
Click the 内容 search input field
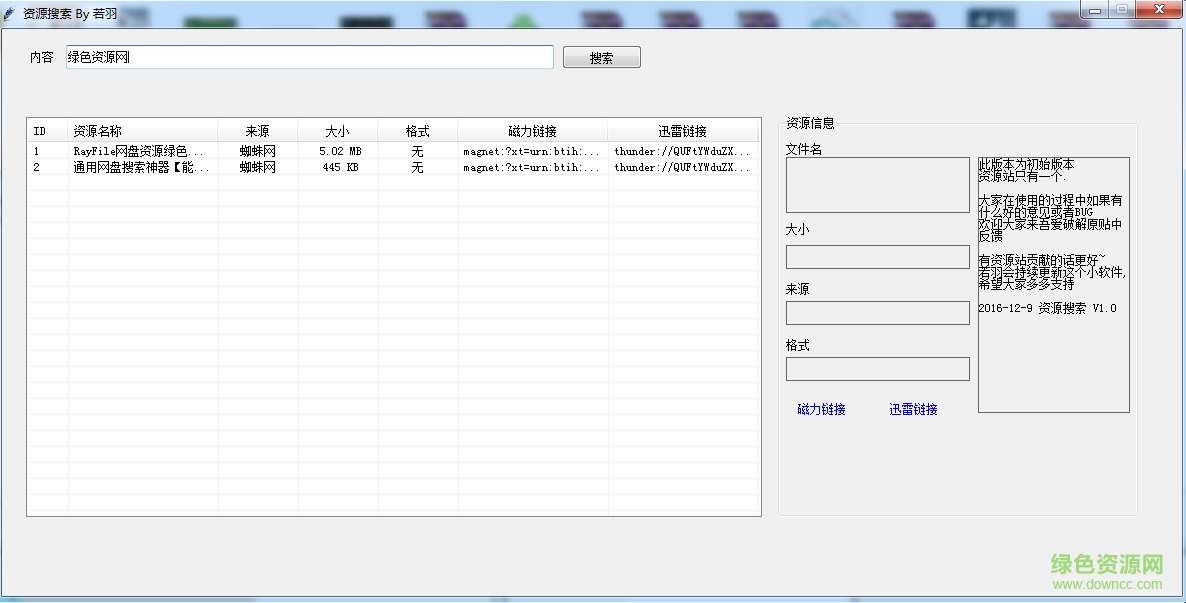coord(310,58)
